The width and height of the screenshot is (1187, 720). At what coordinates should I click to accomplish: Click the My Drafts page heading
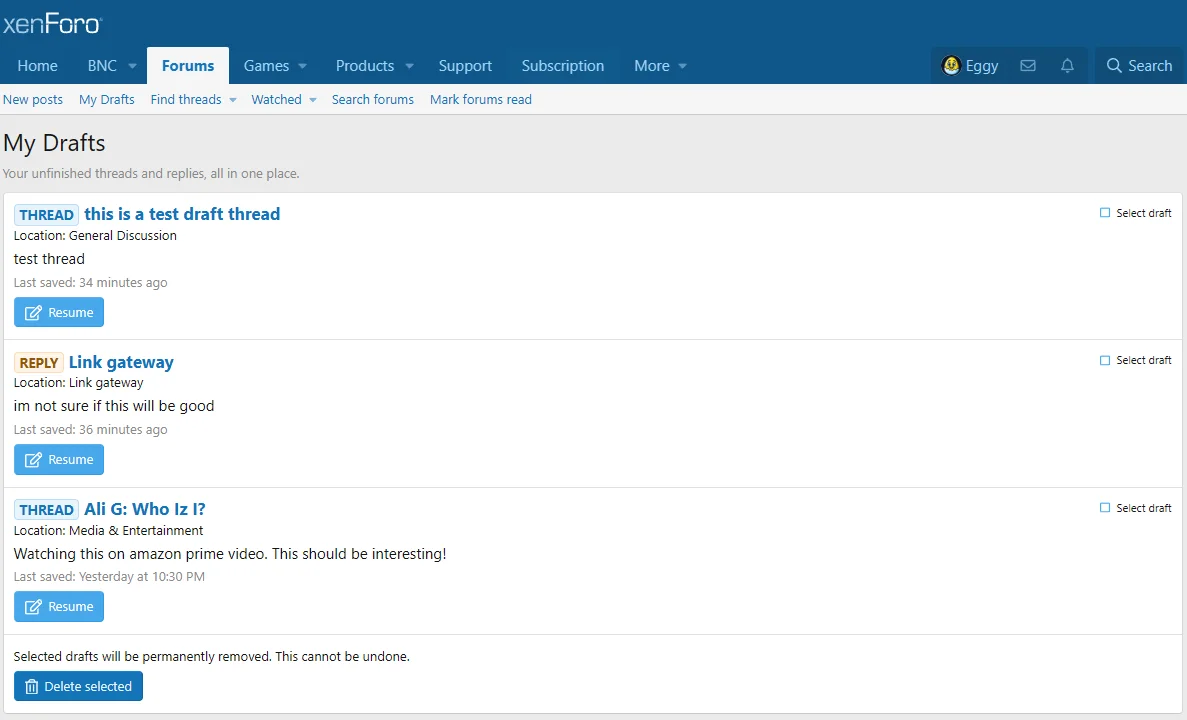pos(54,143)
